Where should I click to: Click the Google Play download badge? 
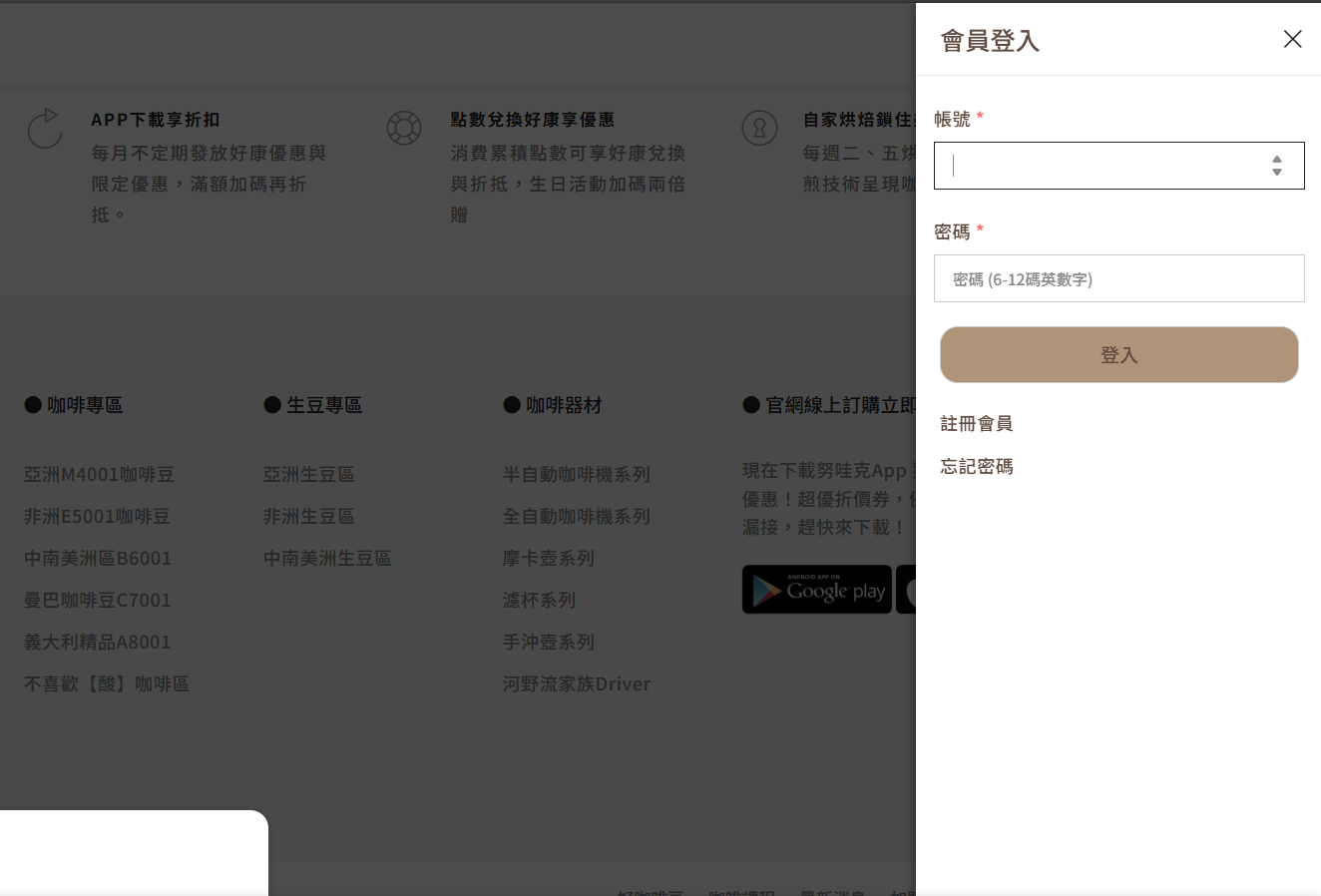[x=817, y=589]
